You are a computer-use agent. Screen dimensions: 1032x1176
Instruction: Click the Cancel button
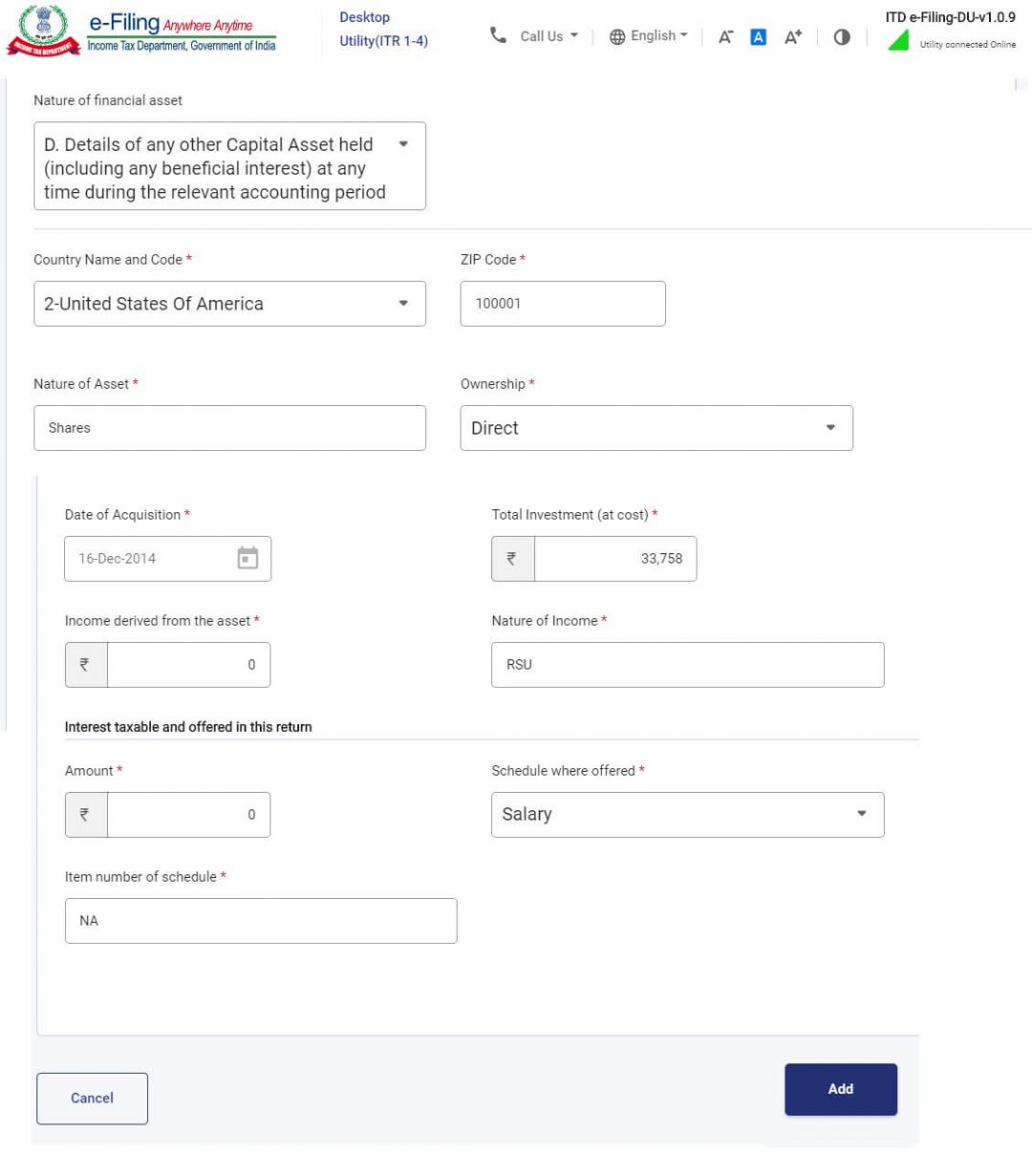92,1099
